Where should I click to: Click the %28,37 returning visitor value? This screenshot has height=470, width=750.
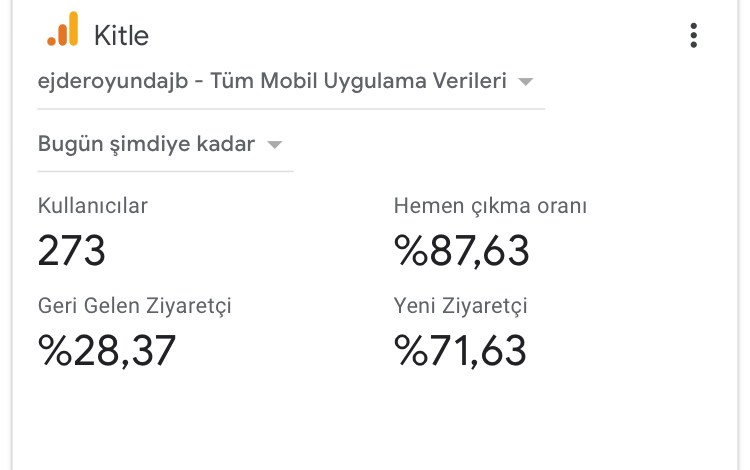click(107, 350)
